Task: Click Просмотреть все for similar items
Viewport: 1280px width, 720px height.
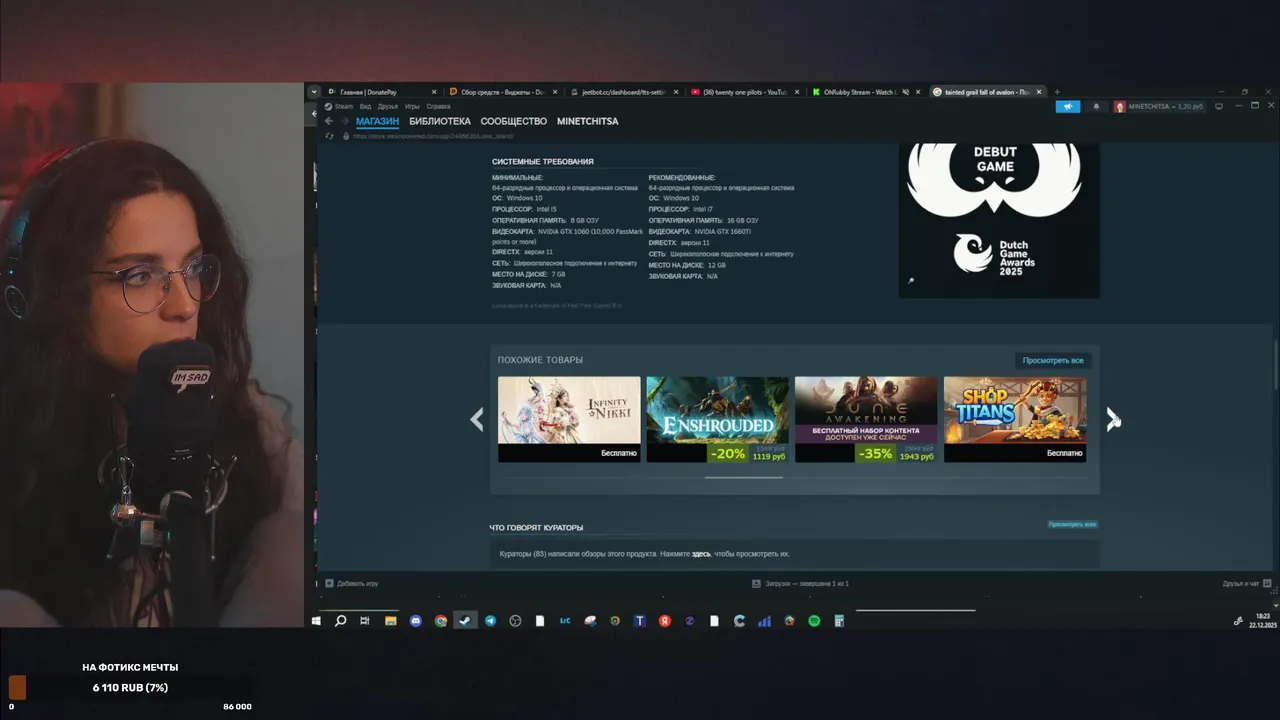Action: [x=1053, y=360]
